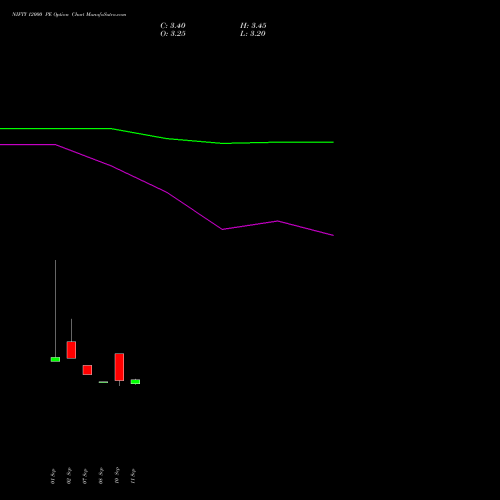Select the close value C: 3.40
The image size is (500, 500).
tap(173, 26)
